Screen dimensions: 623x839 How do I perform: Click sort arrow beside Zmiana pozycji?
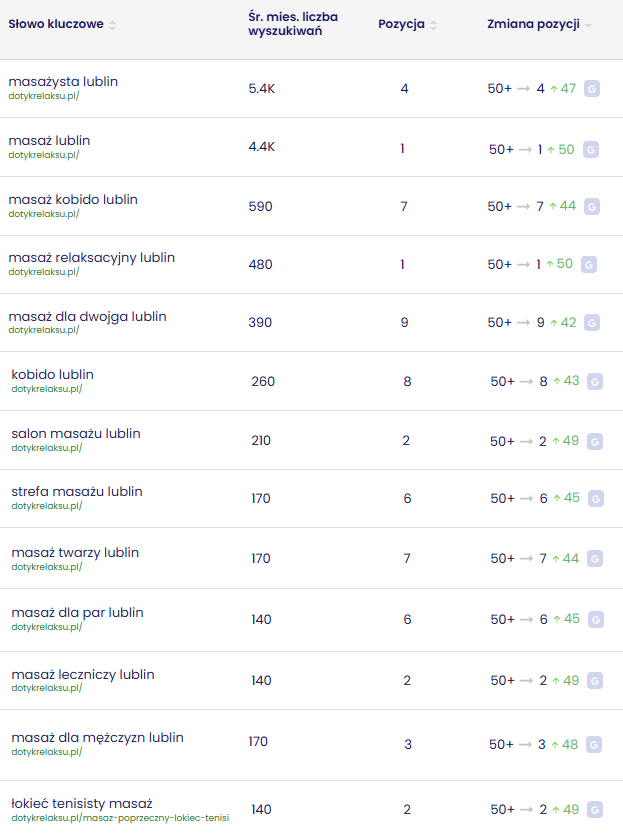click(588, 25)
